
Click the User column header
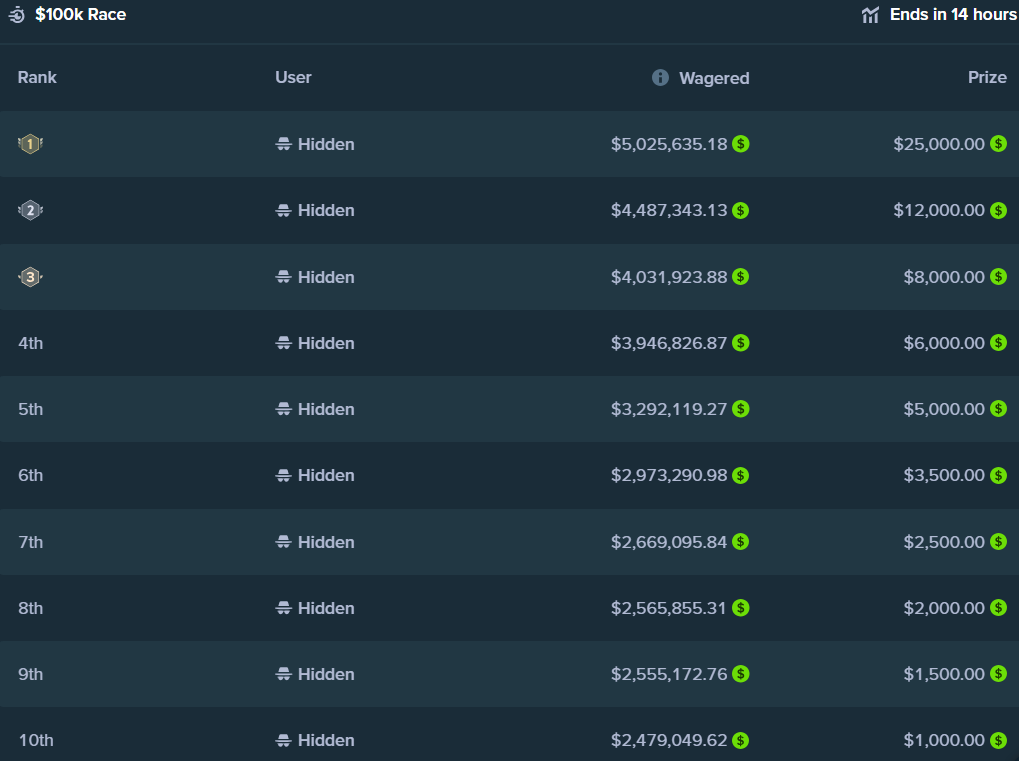293,77
